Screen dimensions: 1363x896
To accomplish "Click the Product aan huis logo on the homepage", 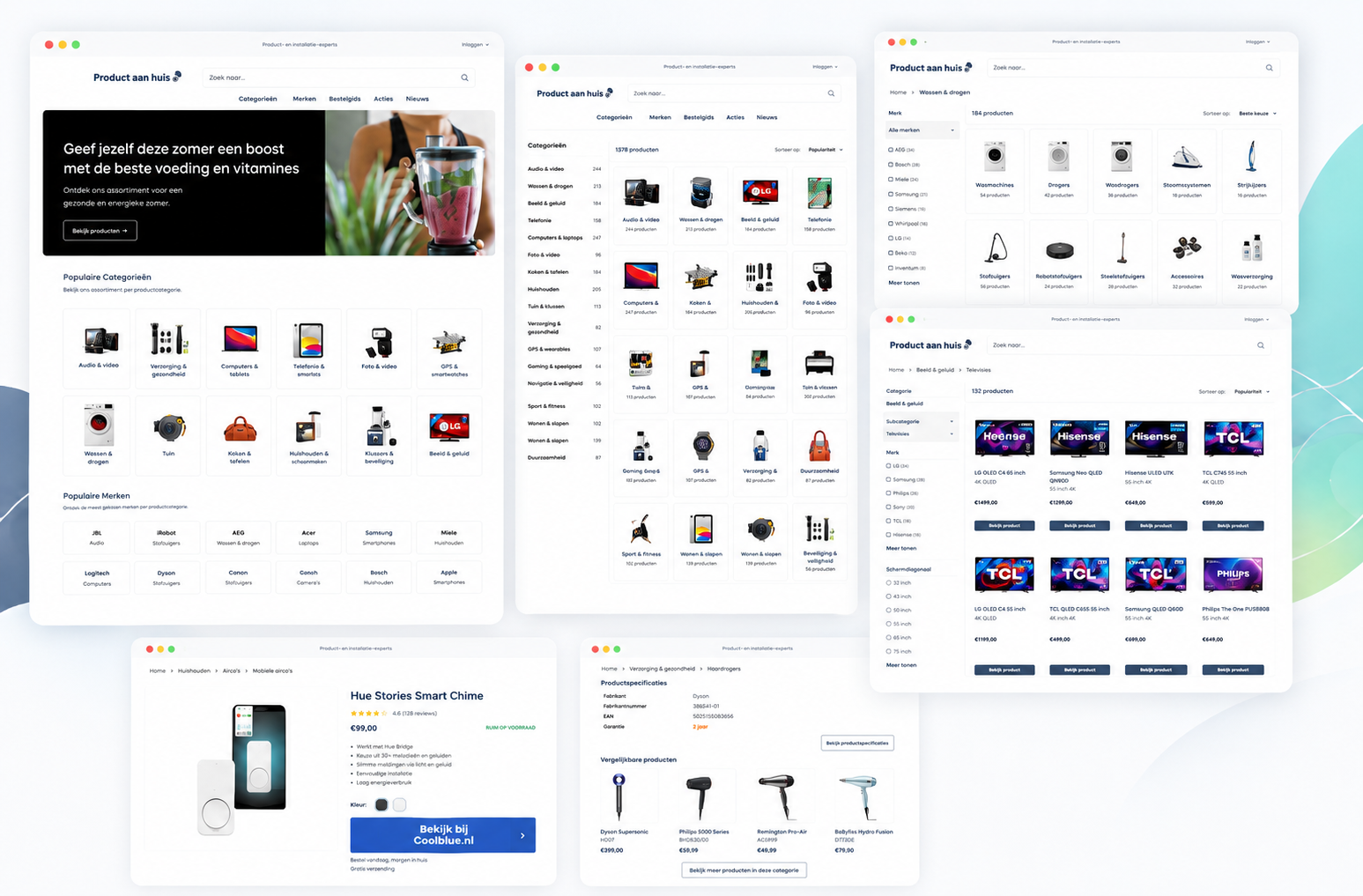I will pos(137,78).
